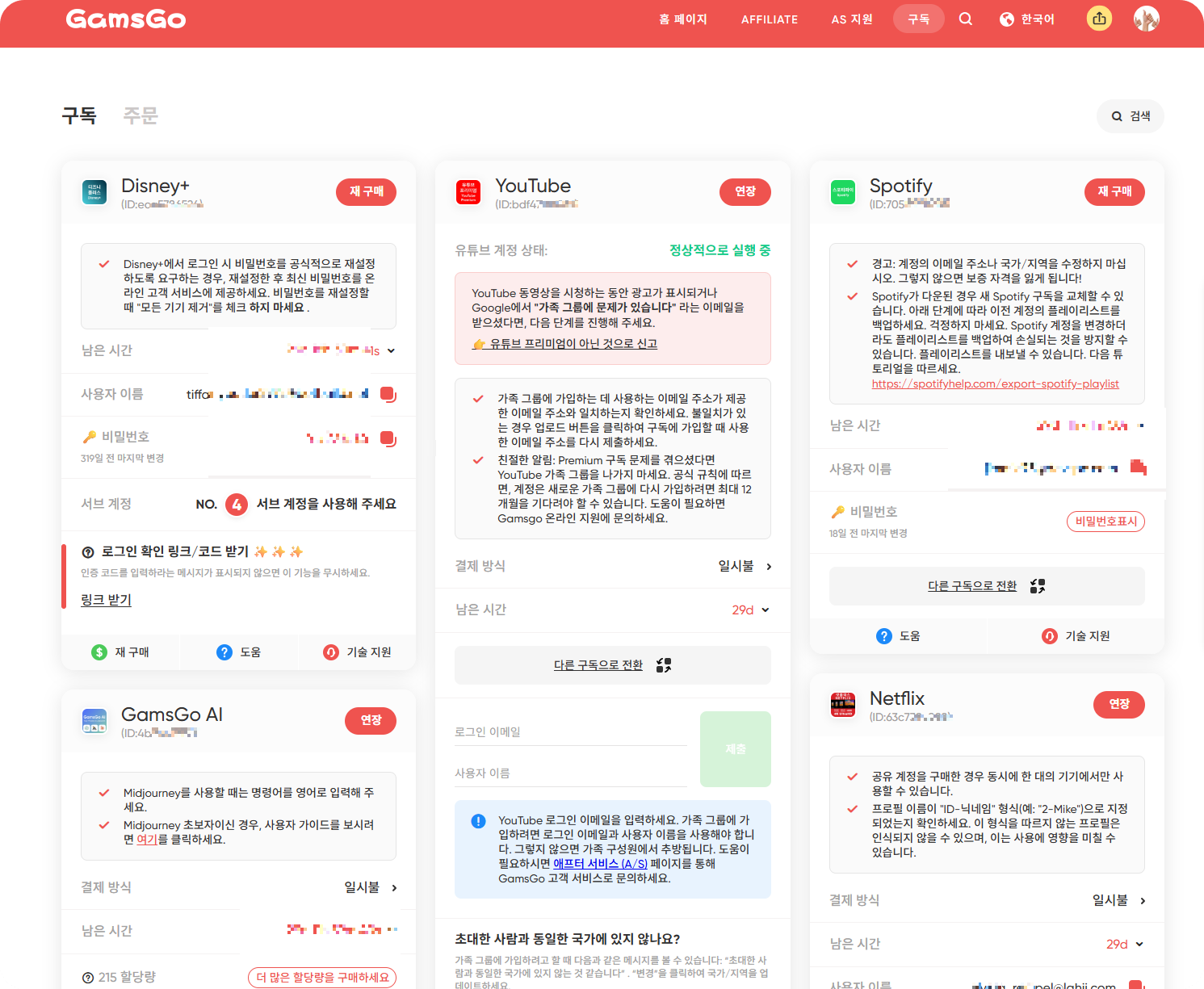1204x989 pixels.
Task: Click the Spotify switch-subscription swap icon
Action: click(1038, 586)
